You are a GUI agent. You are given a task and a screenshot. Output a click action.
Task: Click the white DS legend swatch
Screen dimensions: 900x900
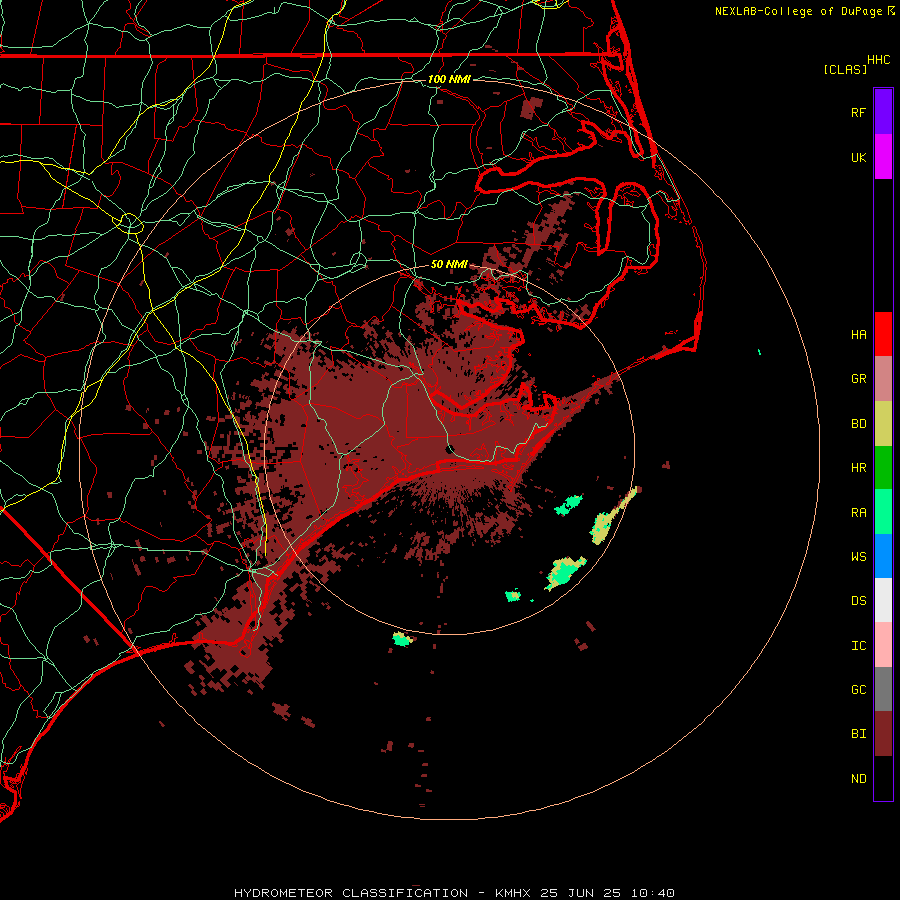coord(883,600)
